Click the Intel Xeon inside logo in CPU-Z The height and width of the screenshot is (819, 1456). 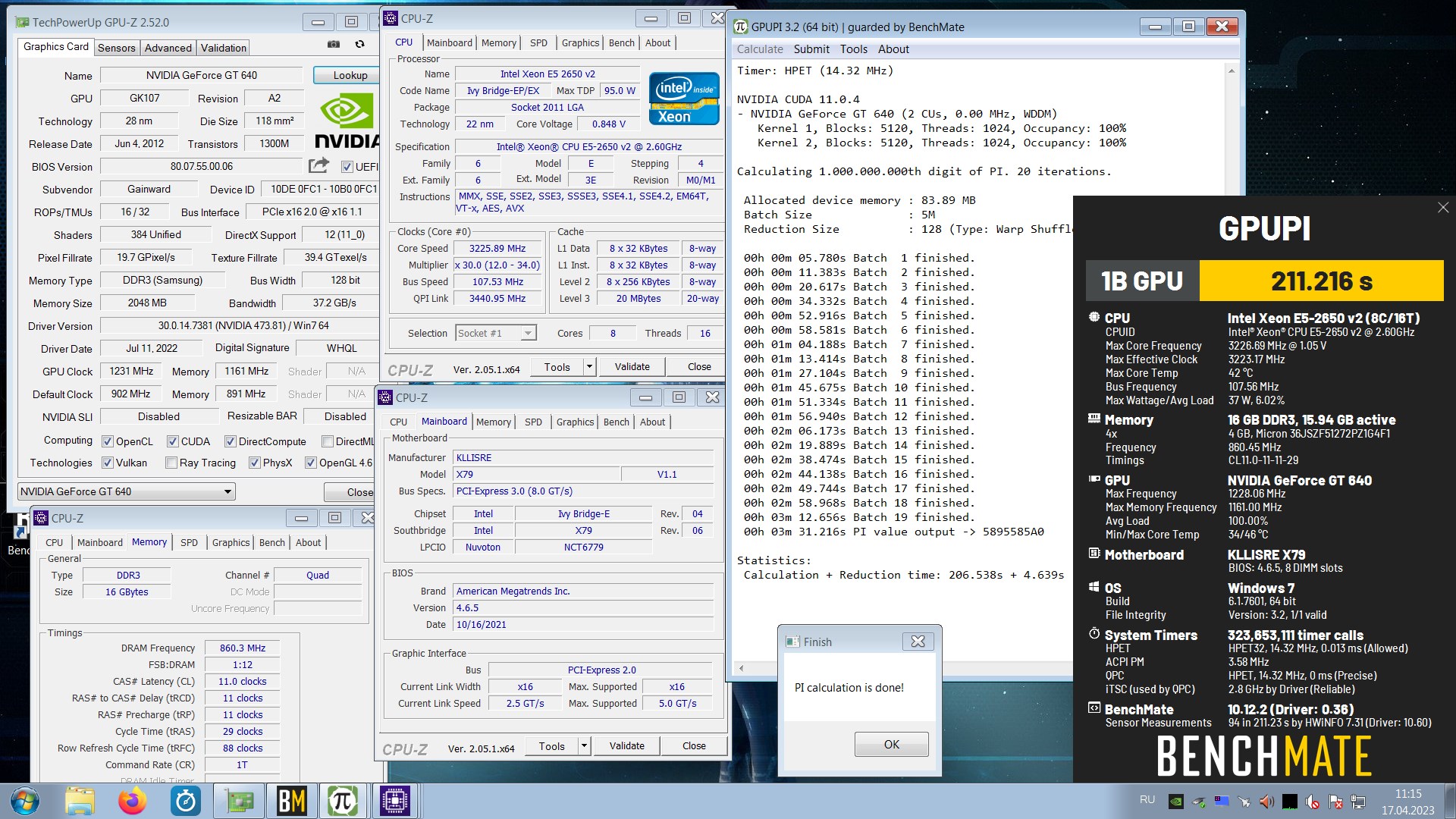[683, 99]
